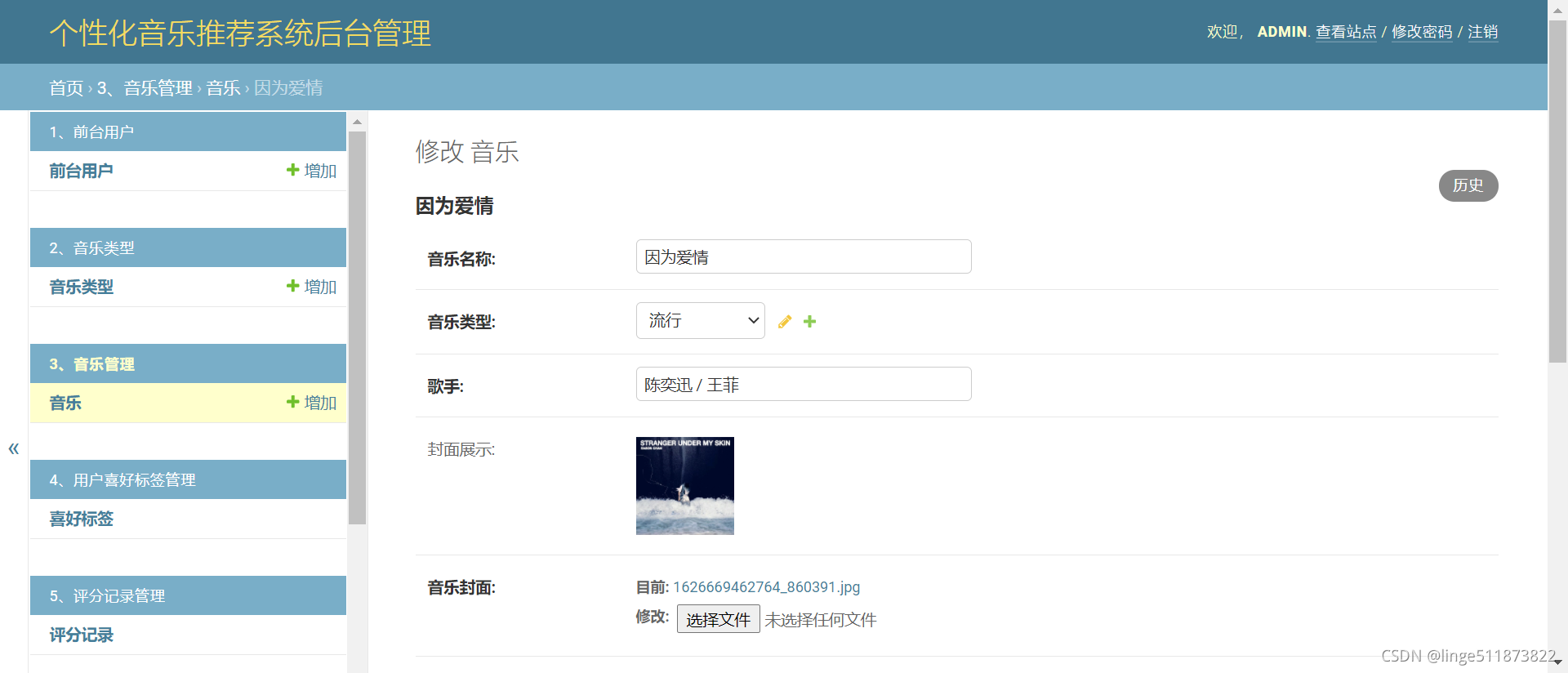1568x673 pixels.
Task: Click the sidebar vertical scrollbar thumb
Action: pyautogui.click(x=357, y=328)
